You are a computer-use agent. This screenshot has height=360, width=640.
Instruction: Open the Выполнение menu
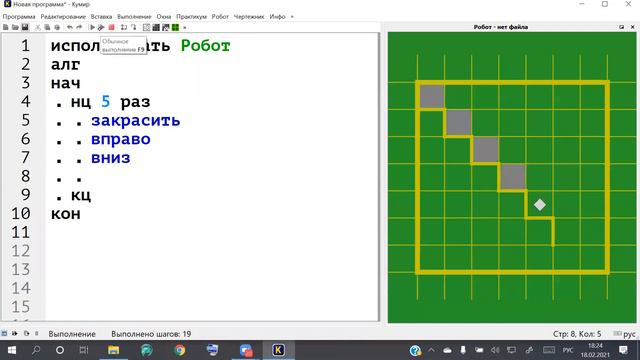(134, 17)
